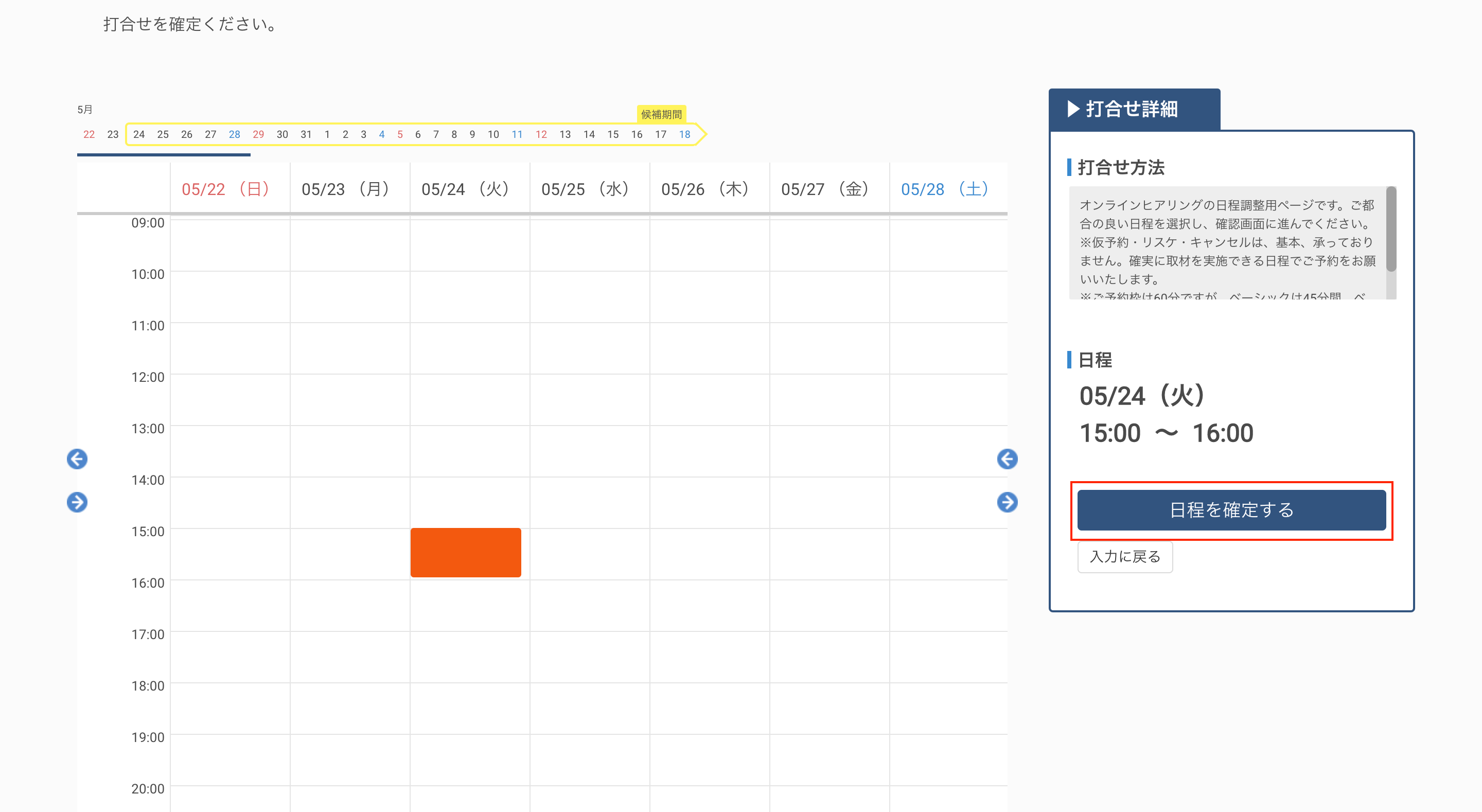
Task: Click date 11 in the date strip
Action: tap(517, 135)
